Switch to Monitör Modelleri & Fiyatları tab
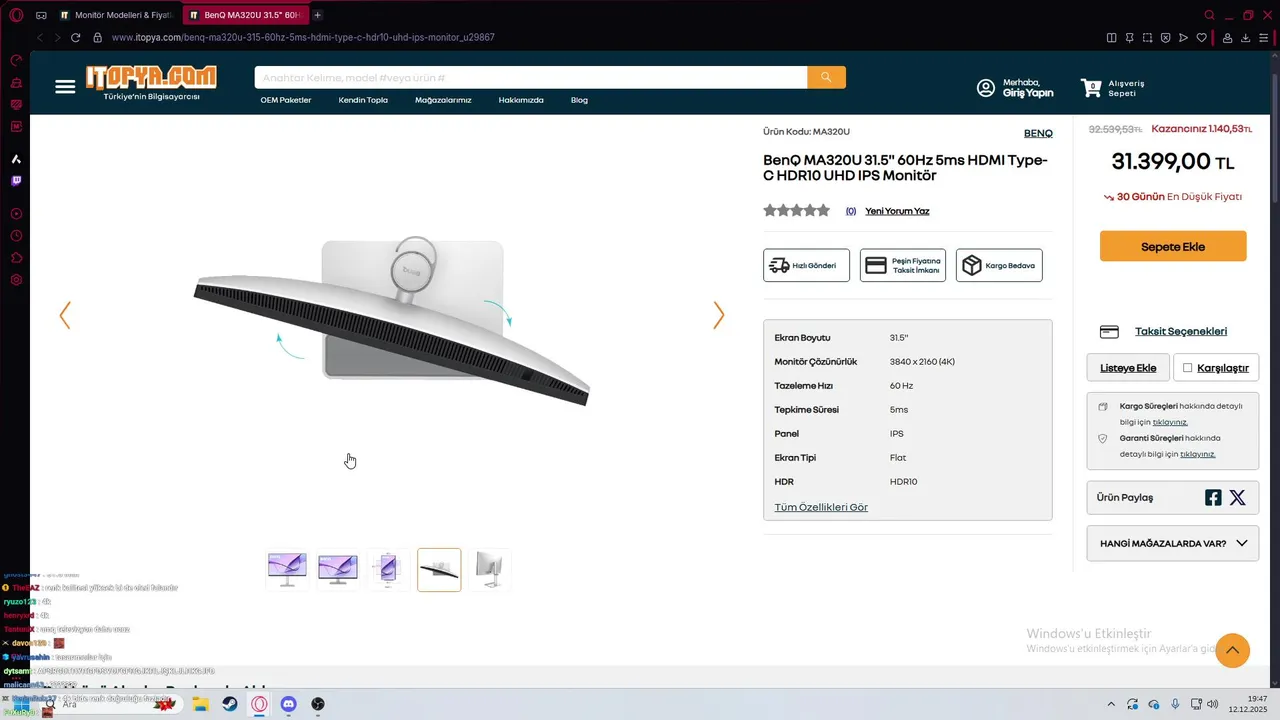This screenshot has width=1280, height=720. click(115, 15)
